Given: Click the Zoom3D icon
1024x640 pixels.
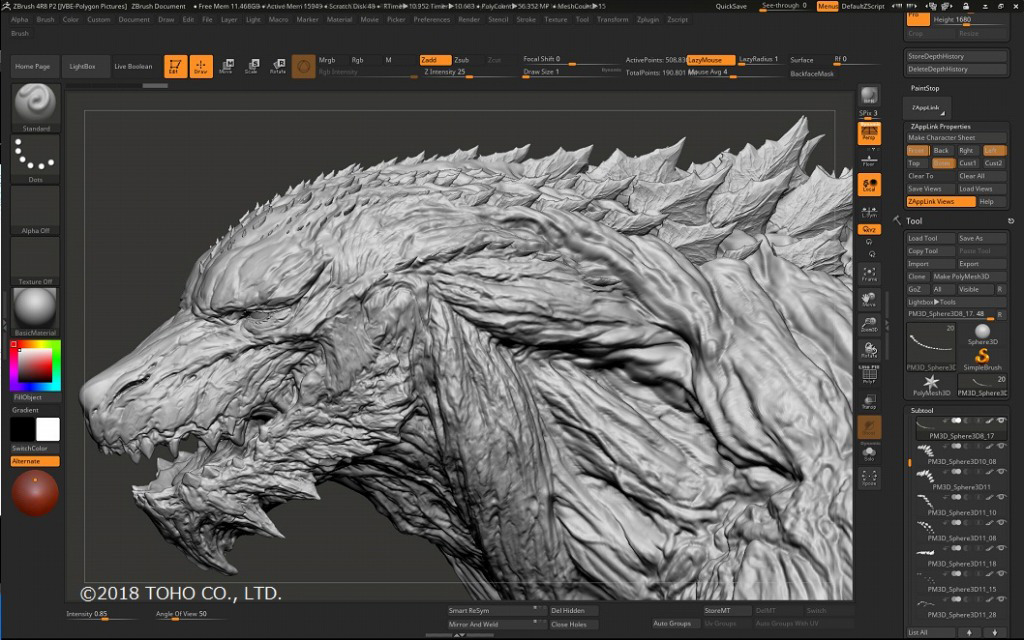Looking at the screenshot, I should click(x=869, y=325).
